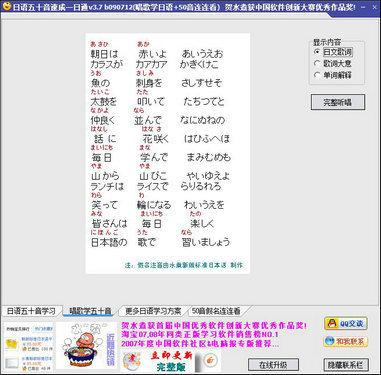Screen dimensions: 381x375
Task: Click the kana row あいうえお
Action: tap(202, 54)
